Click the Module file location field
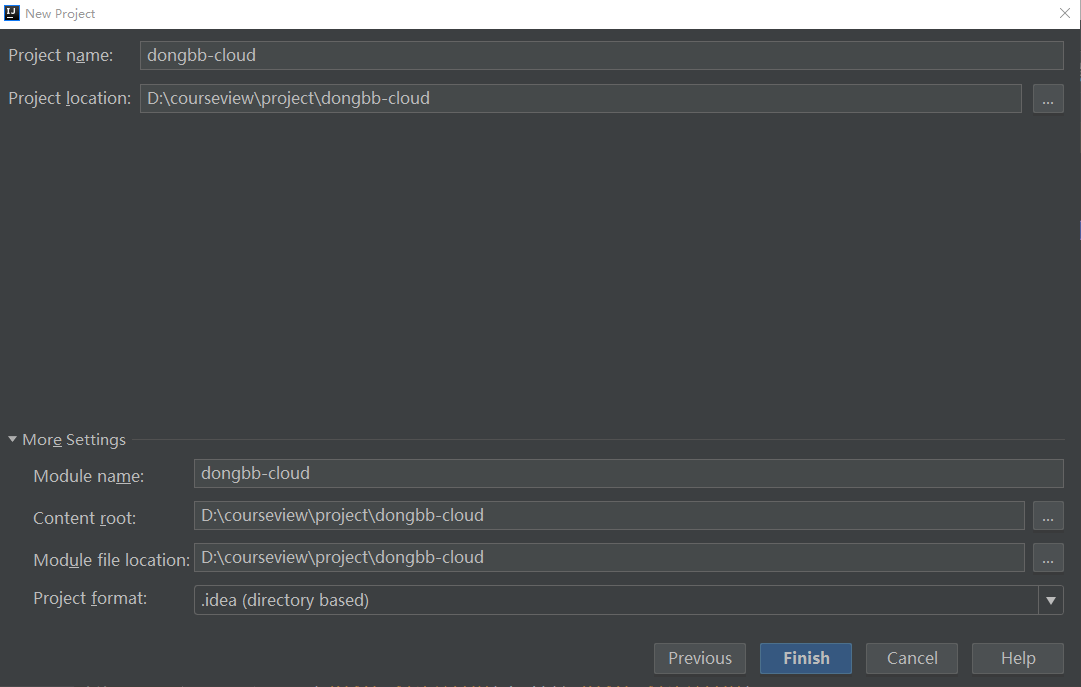This screenshot has width=1081, height=687. 608,558
